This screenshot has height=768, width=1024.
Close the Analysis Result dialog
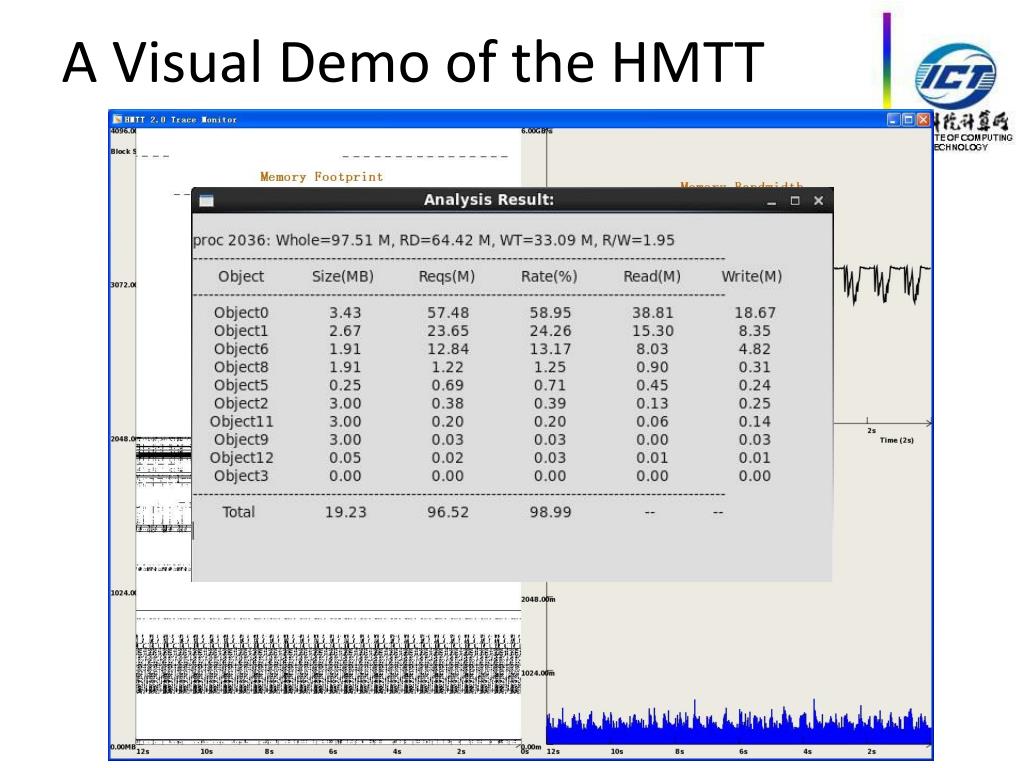coord(818,200)
